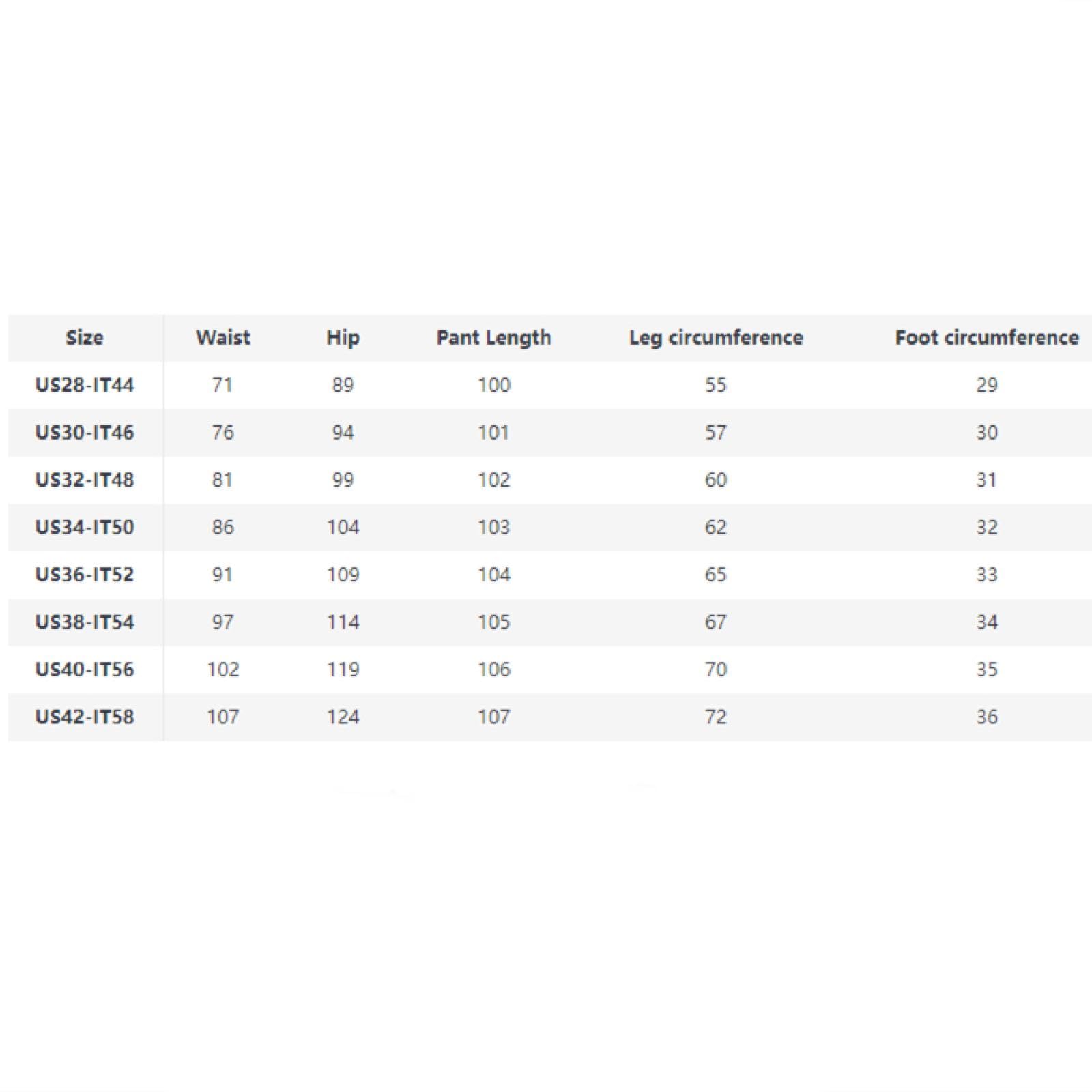
Task: Click the Waist column header
Action: (x=223, y=338)
